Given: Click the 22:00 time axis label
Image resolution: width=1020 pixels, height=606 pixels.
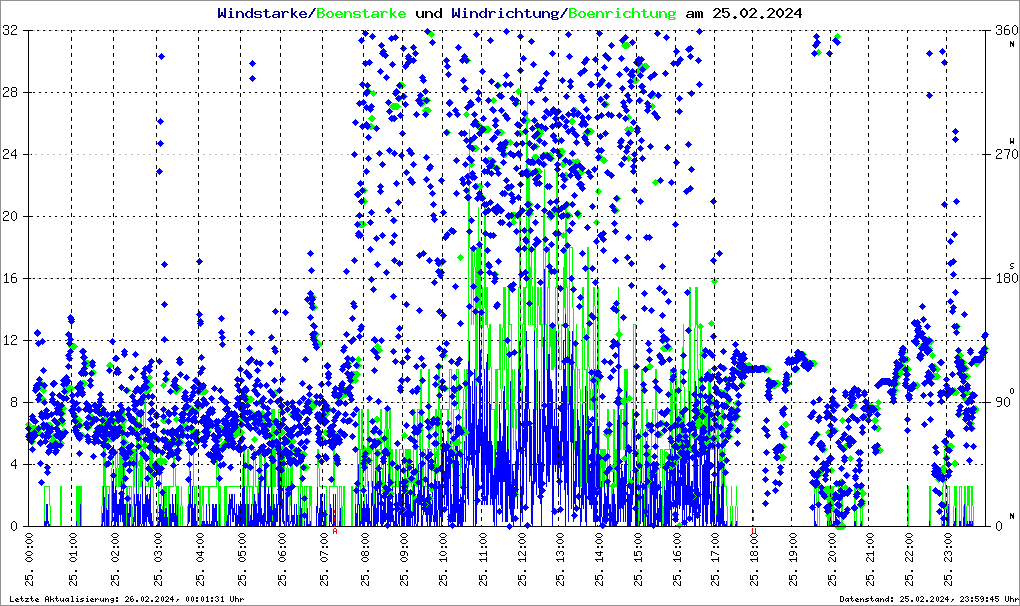Looking at the screenshot, I should [x=909, y=559].
